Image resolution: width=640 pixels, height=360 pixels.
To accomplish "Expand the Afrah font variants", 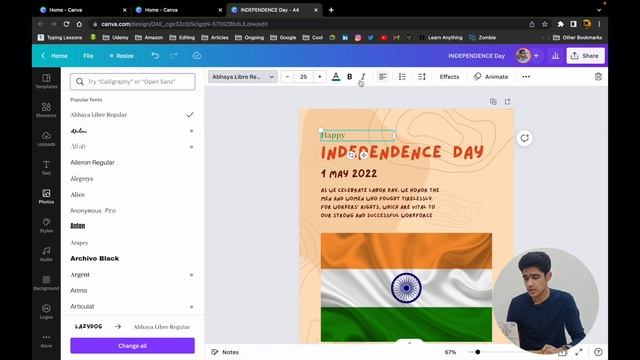I will (x=191, y=147).
